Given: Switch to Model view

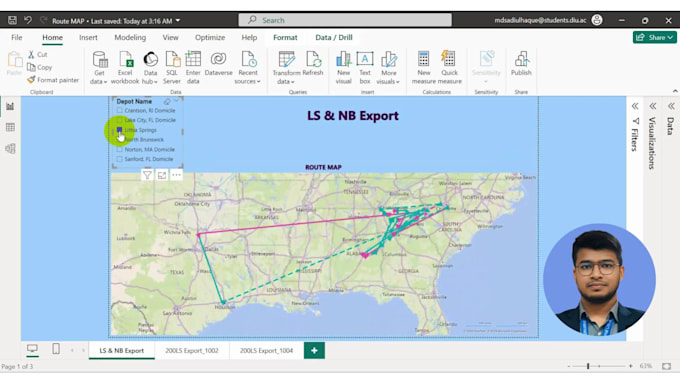Looking at the screenshot, I should pyautogui.click(x=10, y=148).
